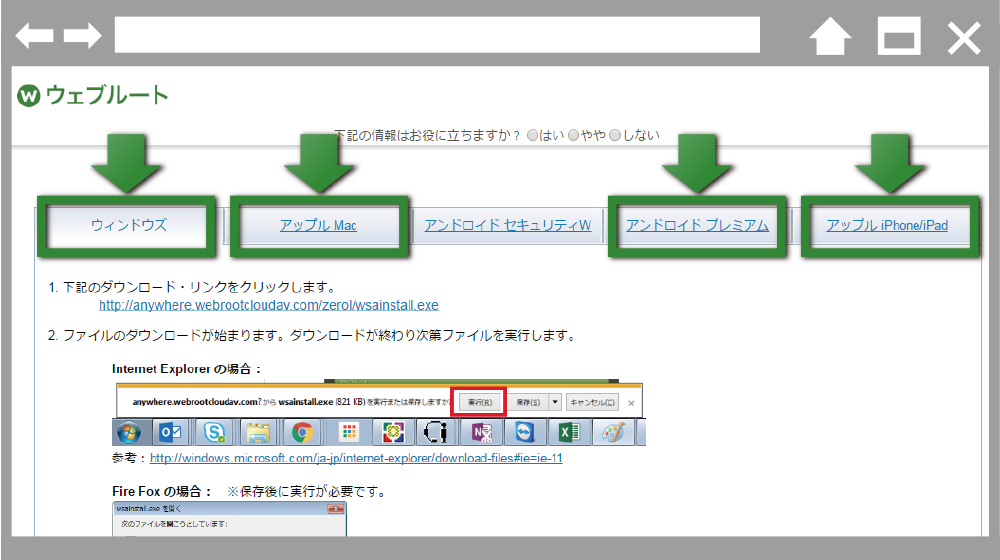Click the Internet Explorer の場合 heading
Screen dimensions: 1000x560
click(187, 369)
